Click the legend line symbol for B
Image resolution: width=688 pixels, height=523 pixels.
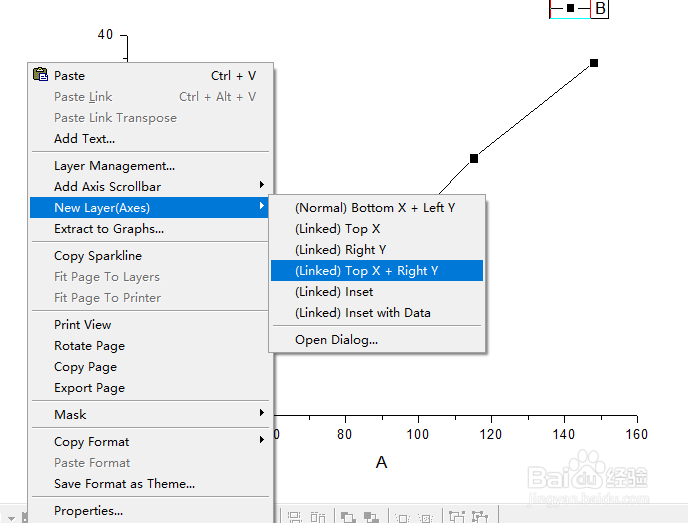click(x=570, y=8)
